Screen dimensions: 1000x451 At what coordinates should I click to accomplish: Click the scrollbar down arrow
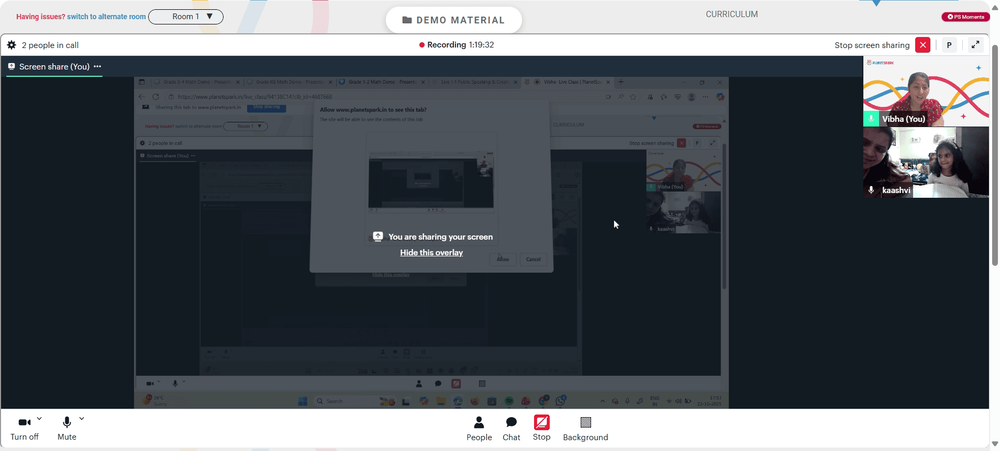pyautogui.click(x=995, y=445)
